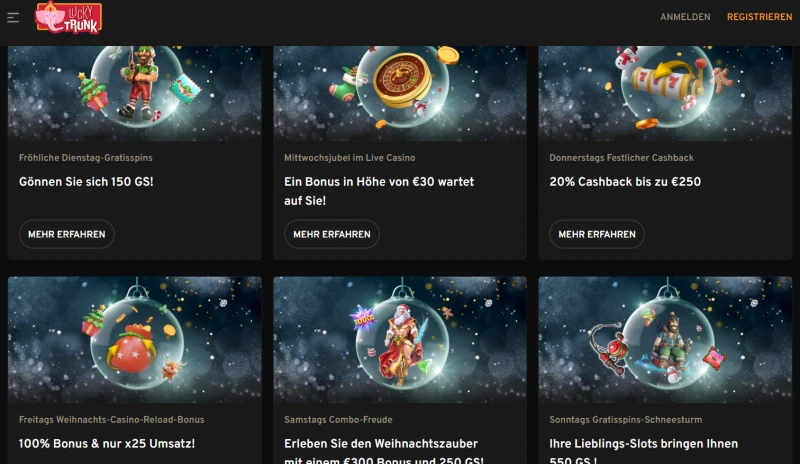Select the €30 Bonus wartet heading
This screenshot has width=800, height=464.
tap(379, 191)
